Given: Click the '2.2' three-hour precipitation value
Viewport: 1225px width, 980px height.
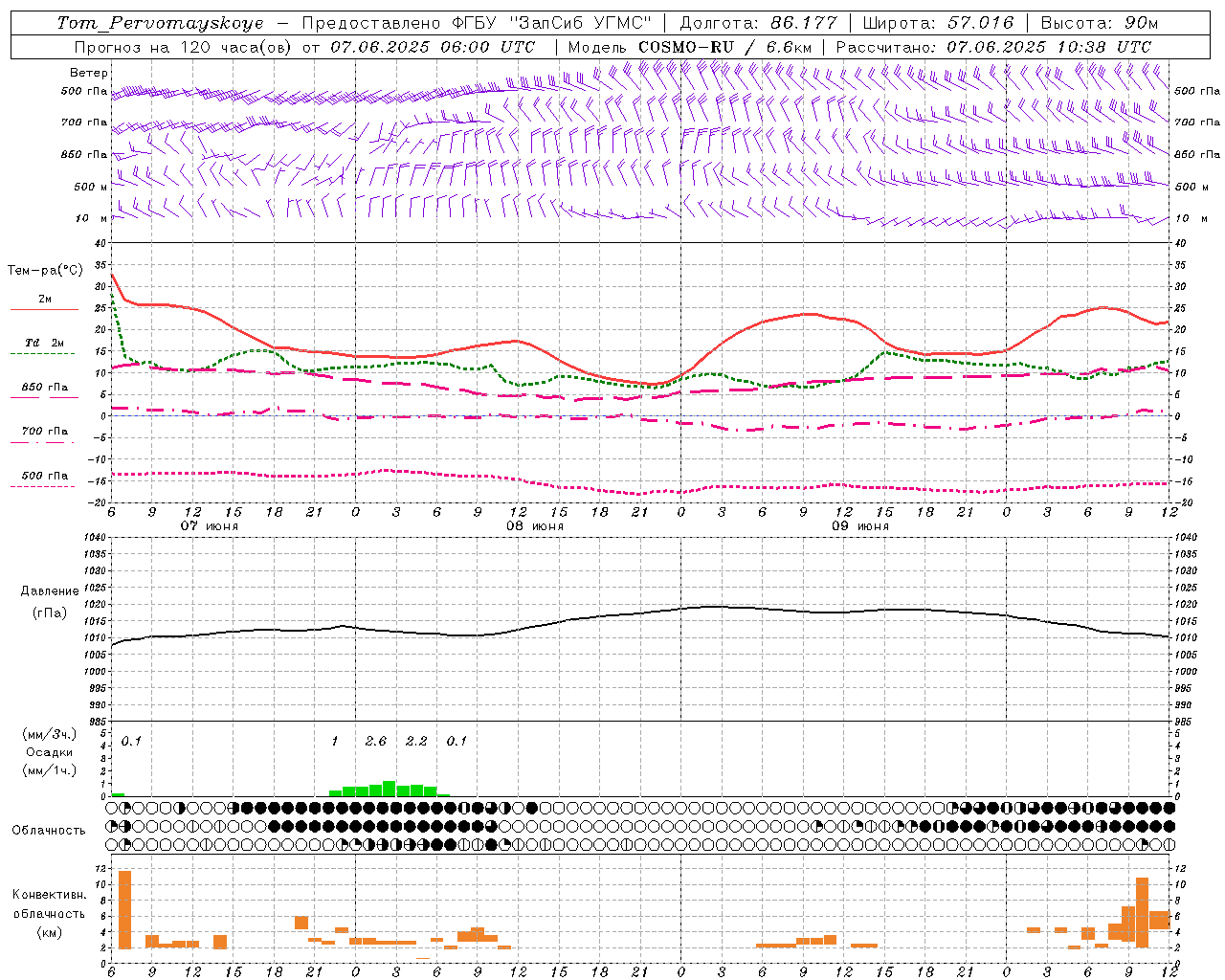Looking at the screenshot, I should (416, 742).
